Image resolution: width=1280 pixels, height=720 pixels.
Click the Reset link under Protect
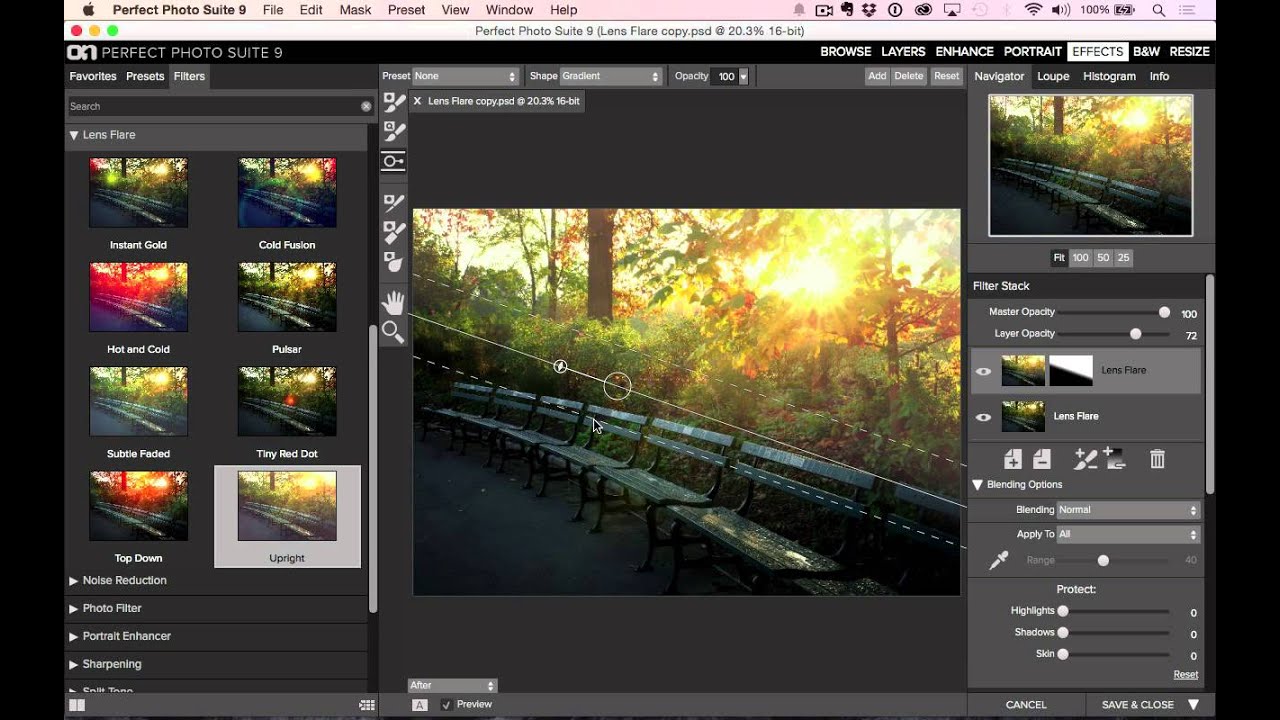(1186, 675)
